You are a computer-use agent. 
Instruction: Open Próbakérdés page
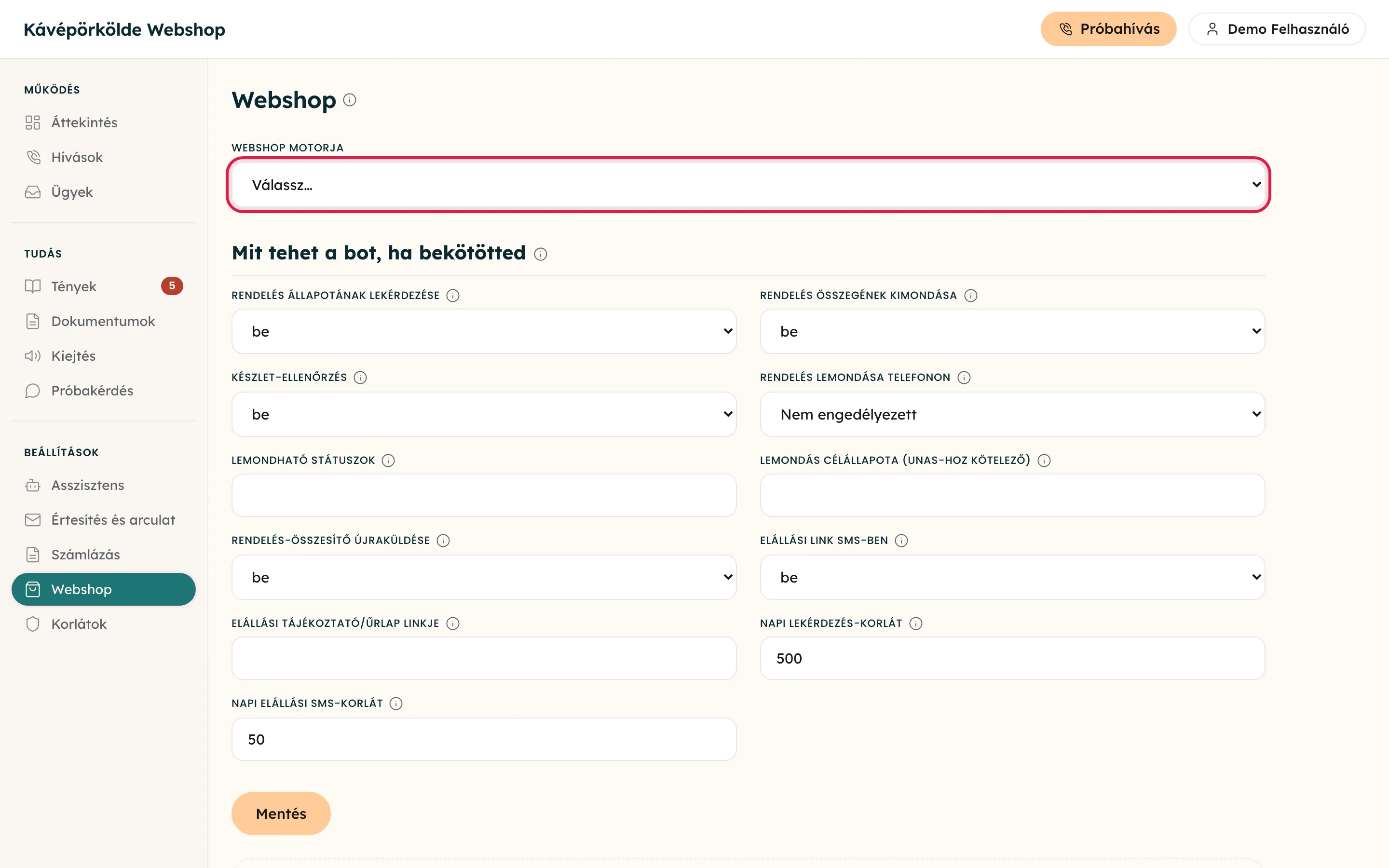(x=103, y=391)
